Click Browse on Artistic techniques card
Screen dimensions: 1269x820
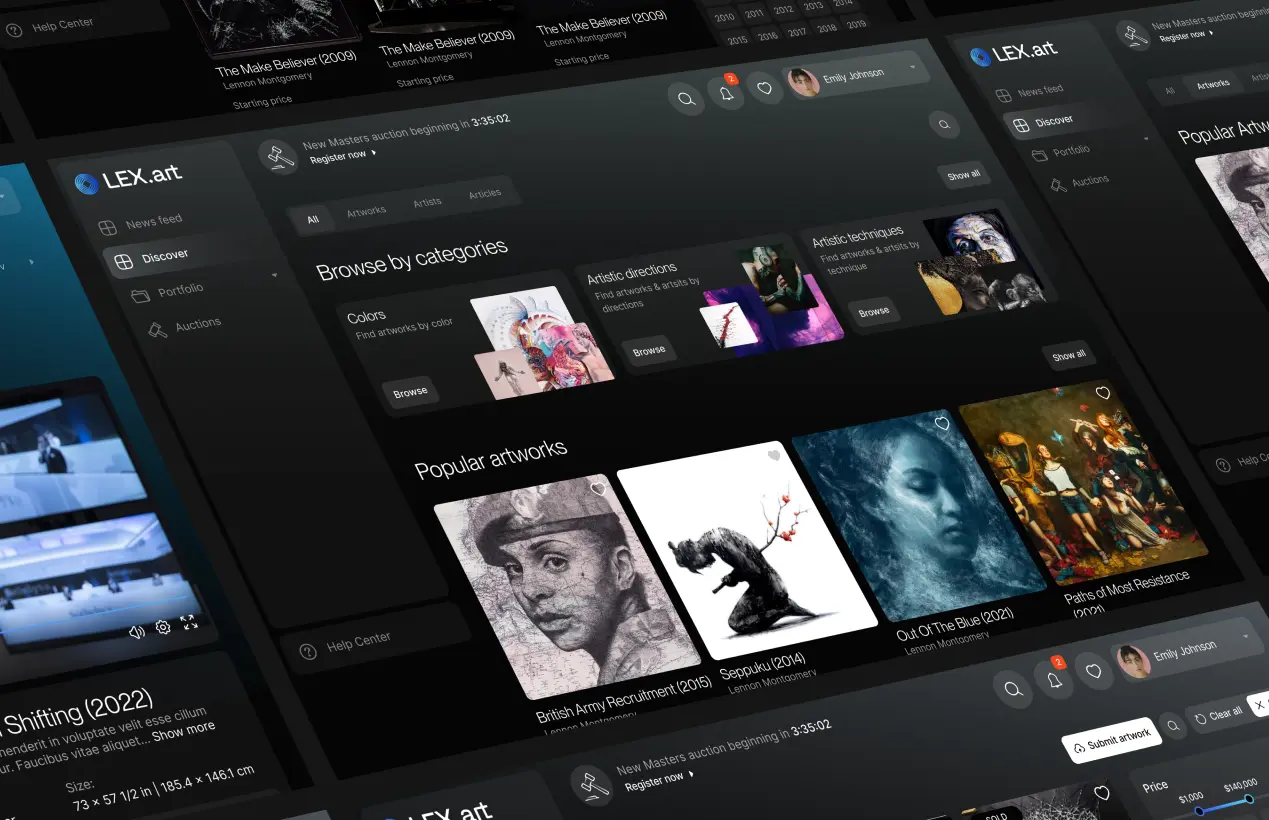tap(873, 311)
